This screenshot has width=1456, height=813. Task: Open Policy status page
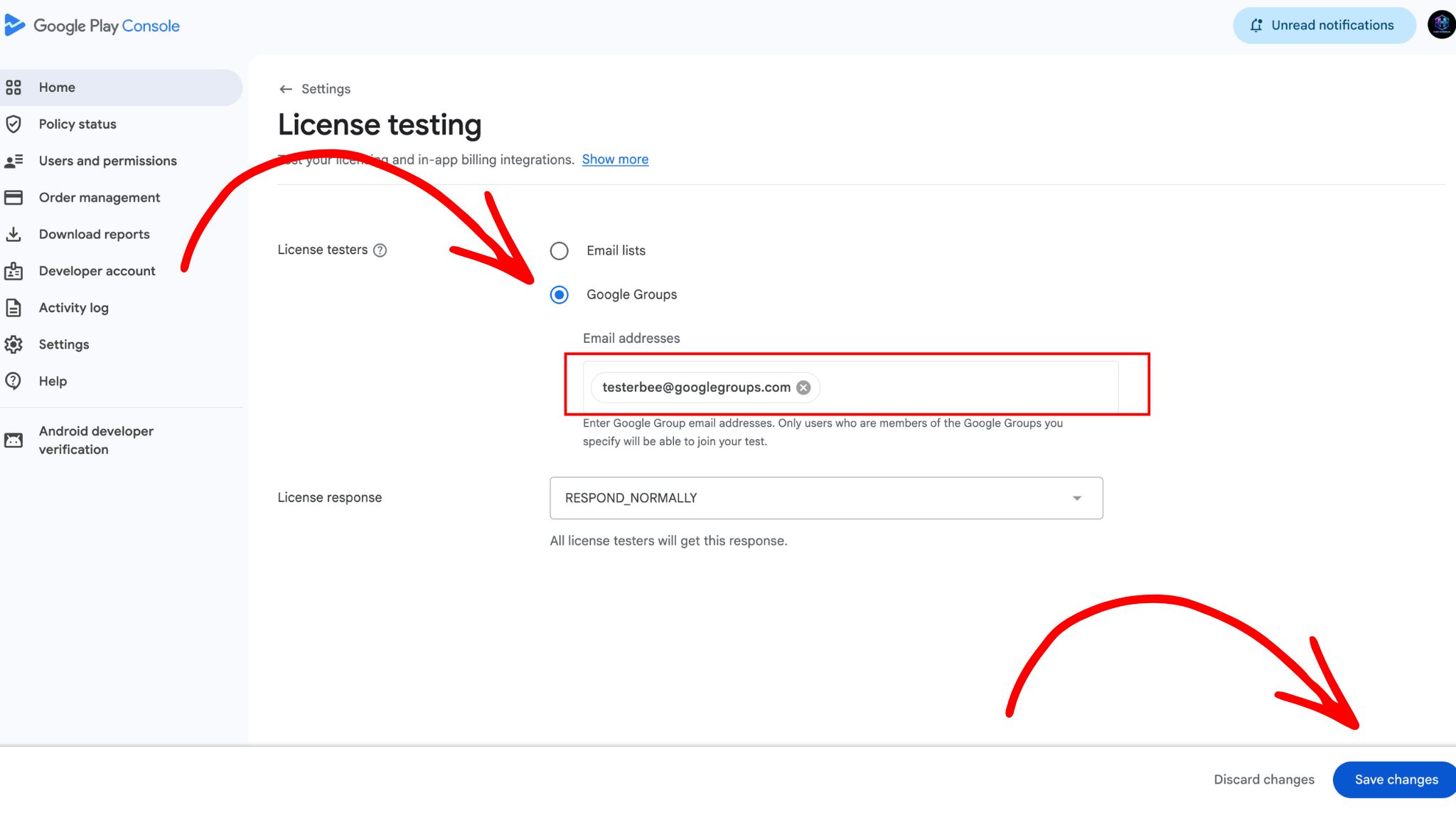[121, 124]
